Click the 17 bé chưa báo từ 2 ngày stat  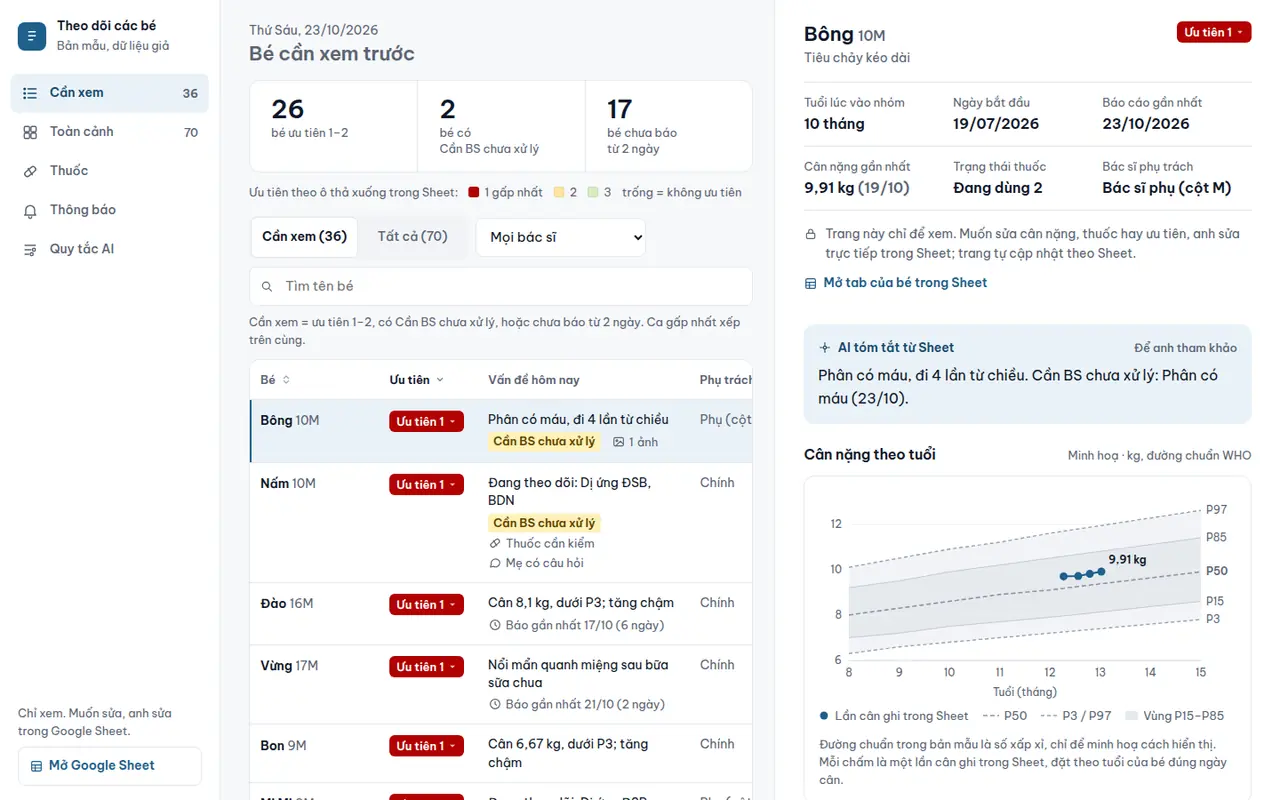click(x=668, y=127)
